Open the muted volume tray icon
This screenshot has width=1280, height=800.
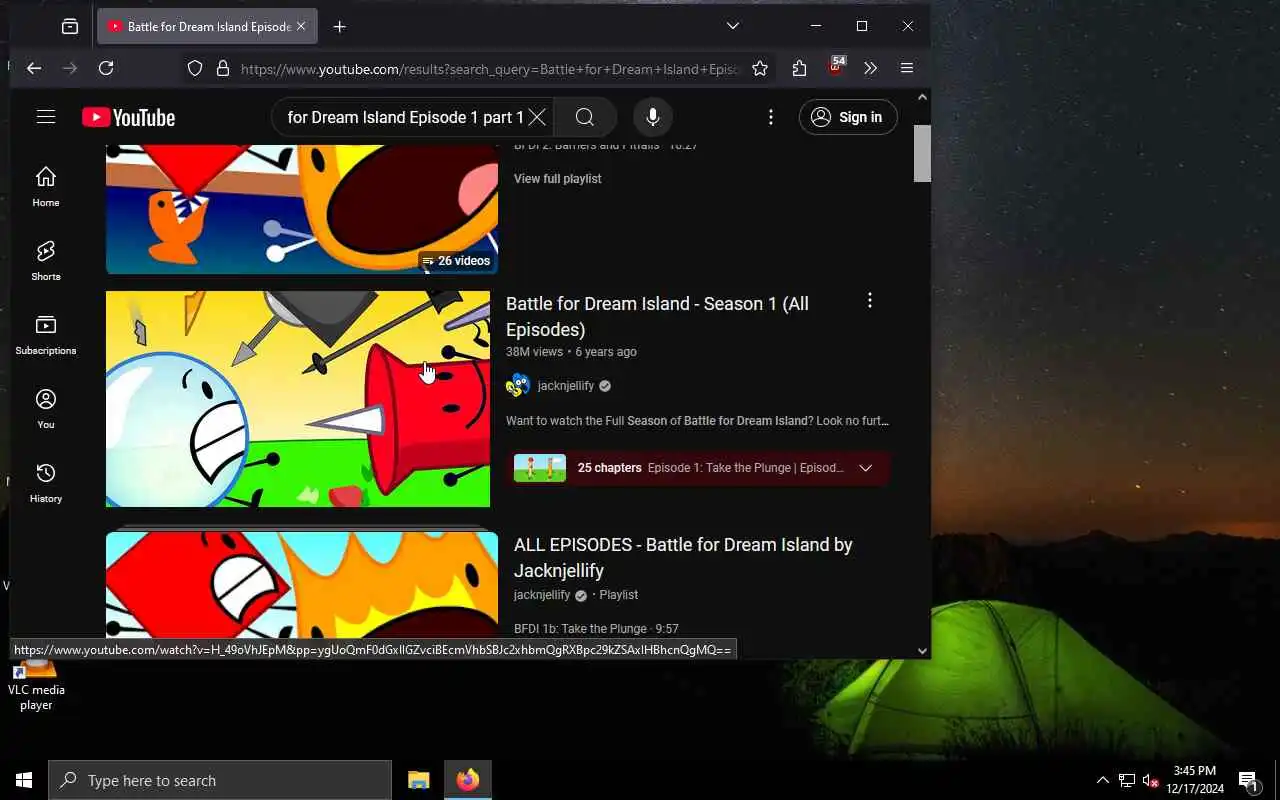click(x=1151, y=780)
